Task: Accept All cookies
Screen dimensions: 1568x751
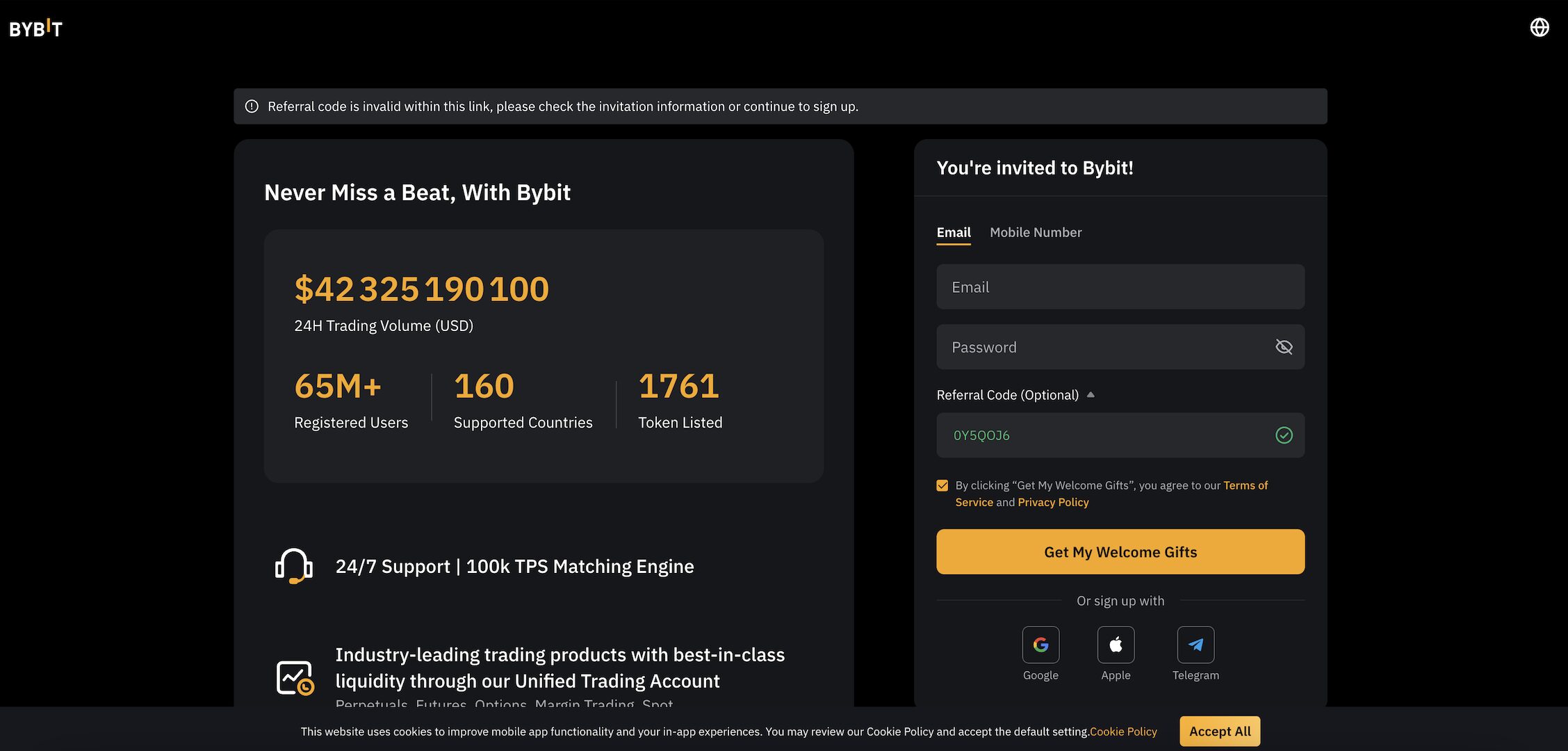Action: tap(1220, 732)
